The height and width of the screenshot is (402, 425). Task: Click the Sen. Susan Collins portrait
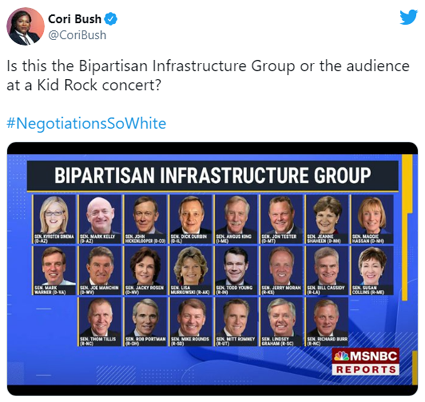click(x=372, y=270)
